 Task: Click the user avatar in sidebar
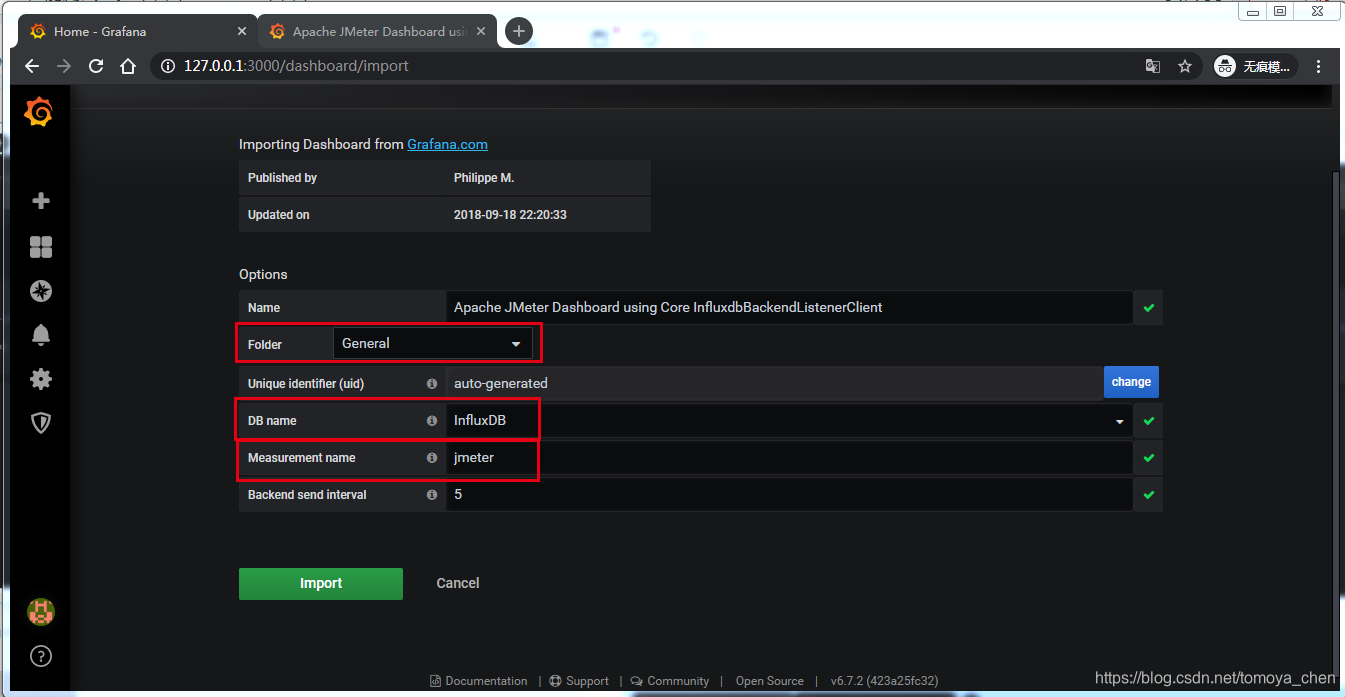tap(41, 612)
